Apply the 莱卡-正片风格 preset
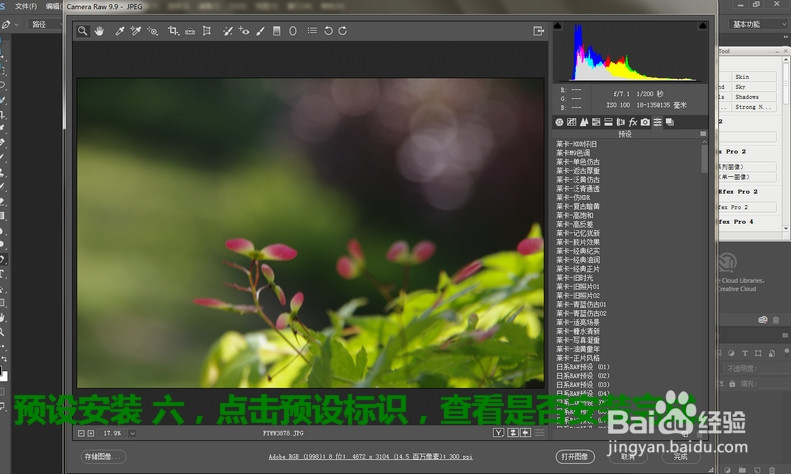This screenshot has height=474, width=791. (x=578, y=358)
